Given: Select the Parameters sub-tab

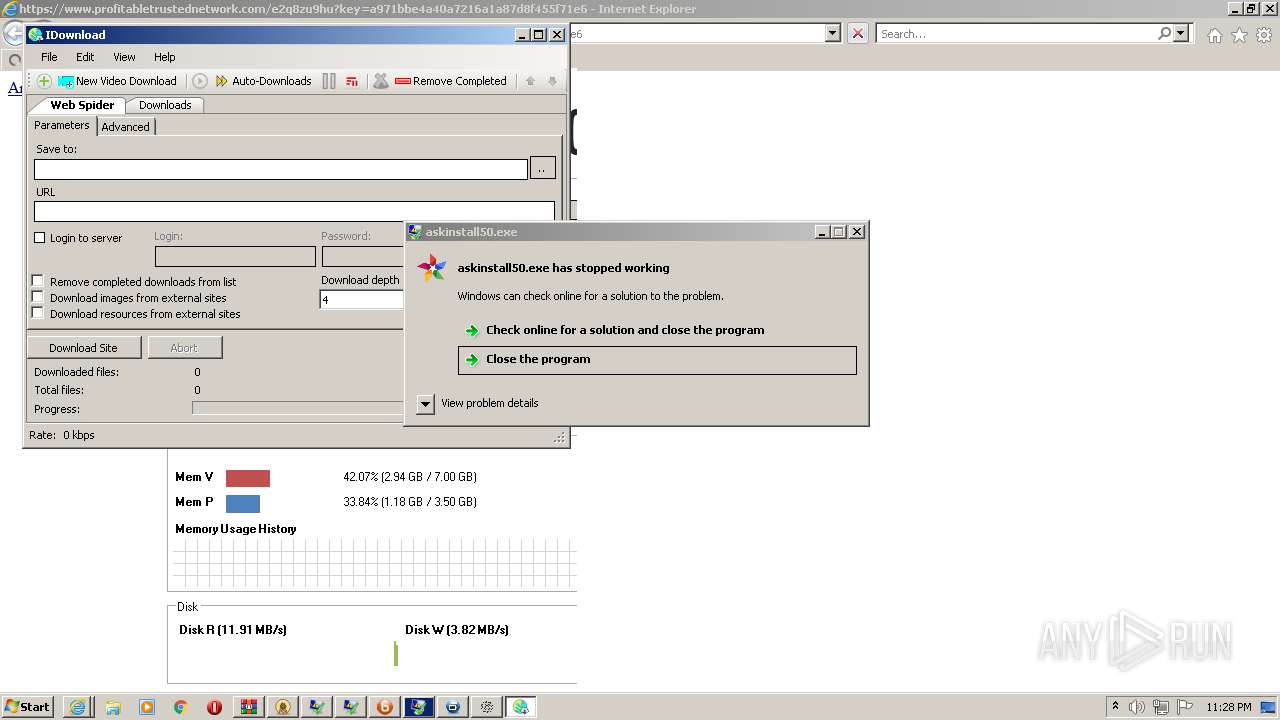Looking at the screenshot, I should 62,125.
